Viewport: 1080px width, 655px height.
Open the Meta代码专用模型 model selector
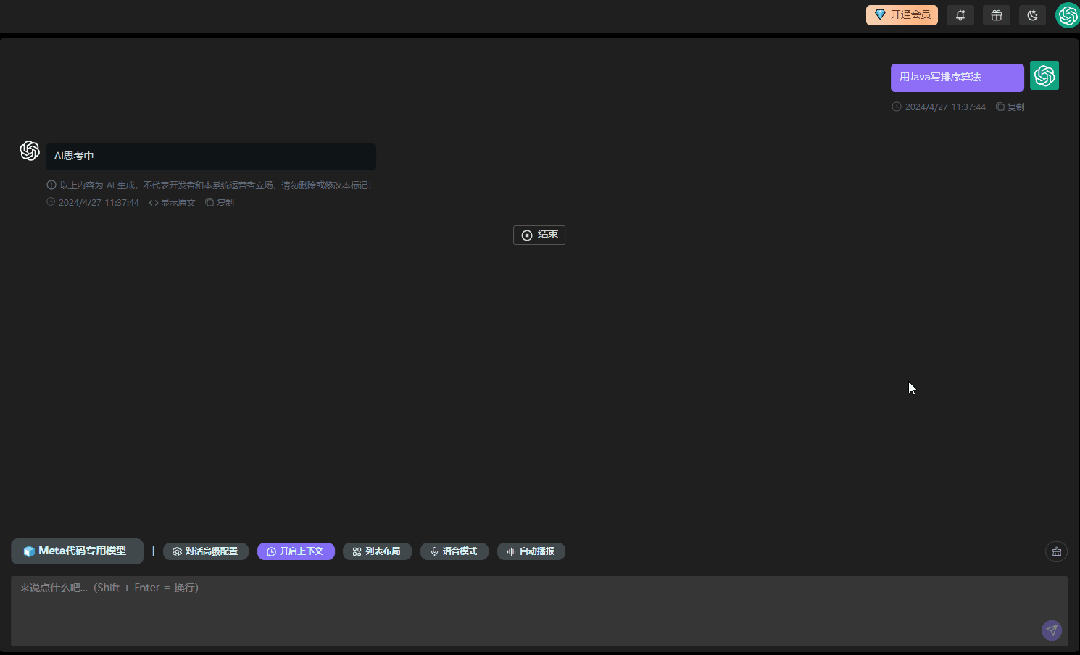tap(77, 551)
